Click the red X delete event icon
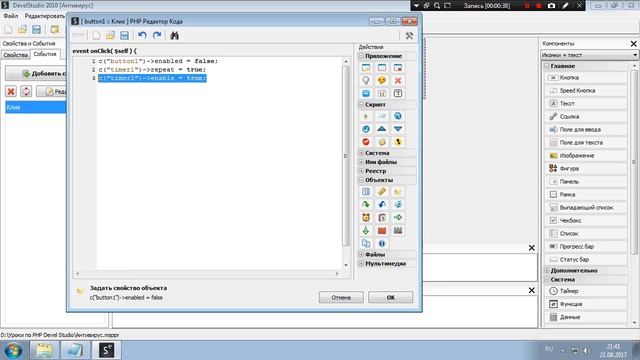 pos(11,91)
